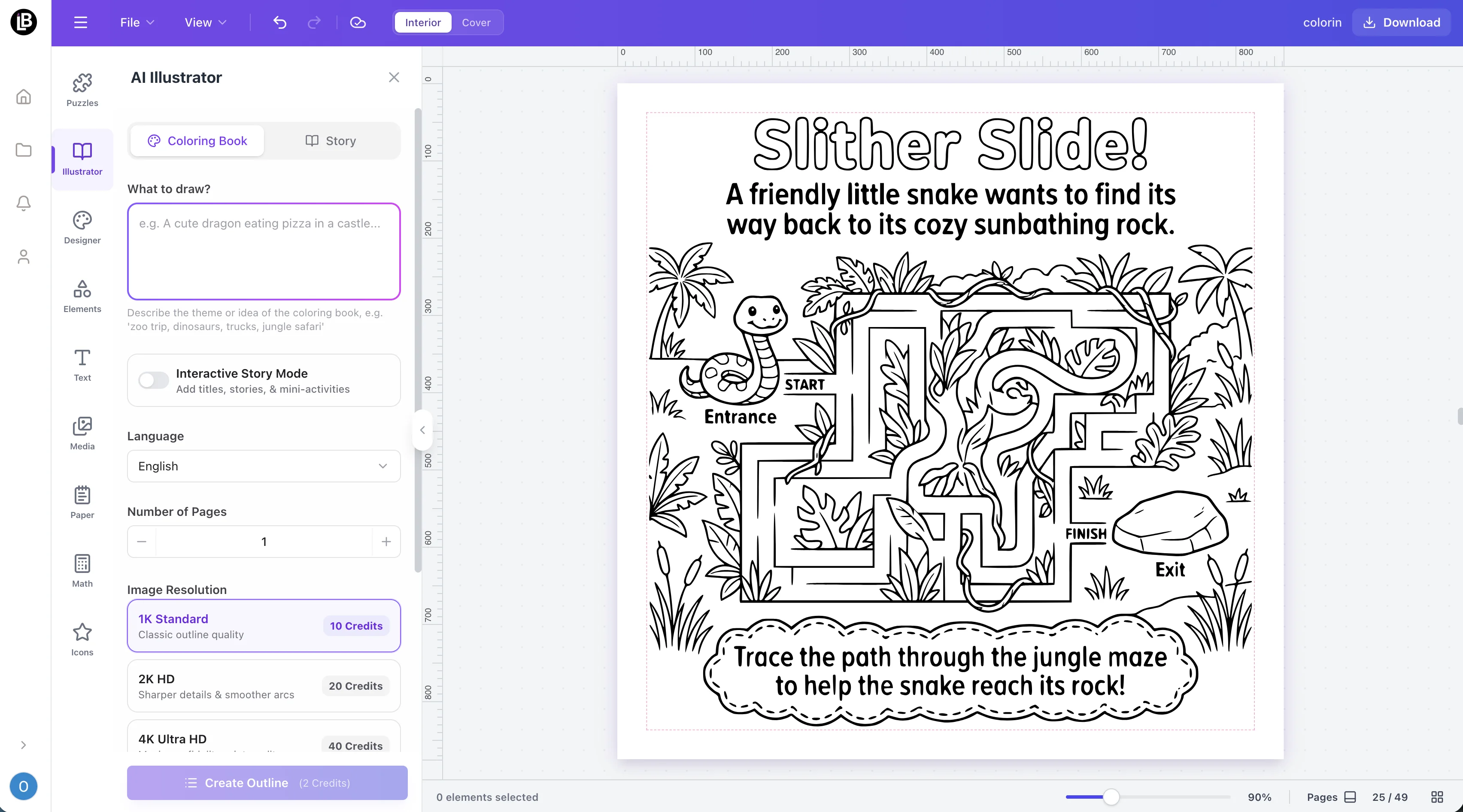Open the Paper panel

pos(82,503)
